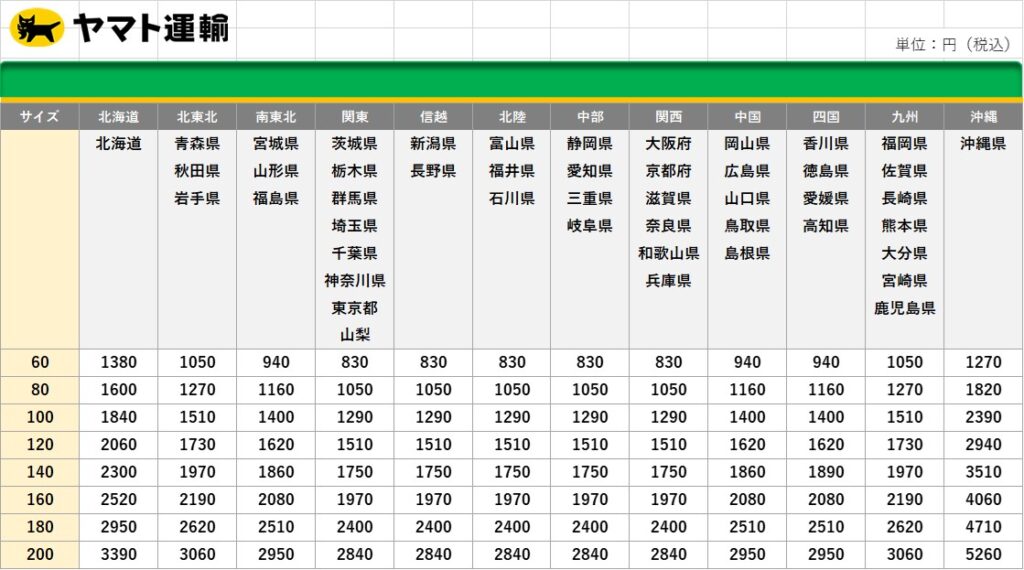Select the 1820 price under 沖縄
The height and width of the screenshot is (570, 1024).
click(984, 390)
